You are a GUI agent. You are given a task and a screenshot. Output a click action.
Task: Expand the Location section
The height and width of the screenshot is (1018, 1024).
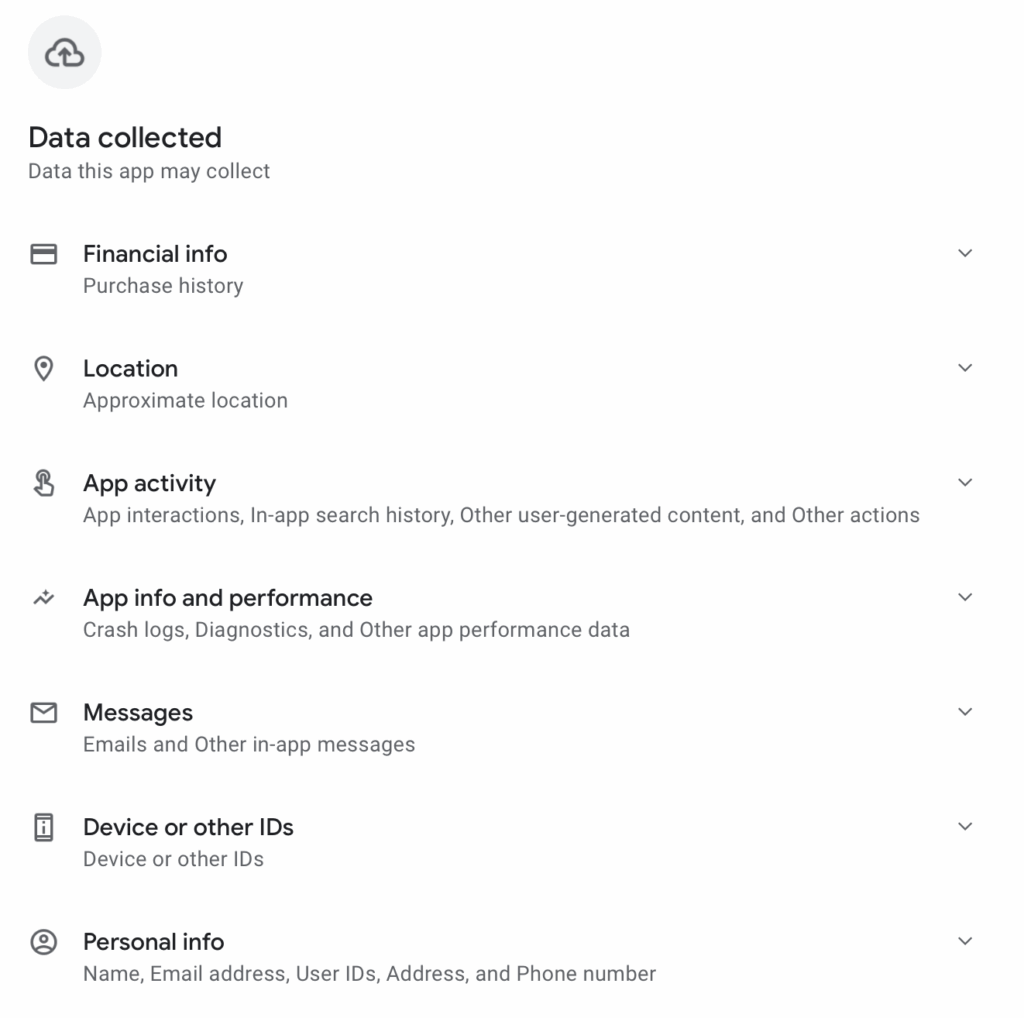coord(965,367)
